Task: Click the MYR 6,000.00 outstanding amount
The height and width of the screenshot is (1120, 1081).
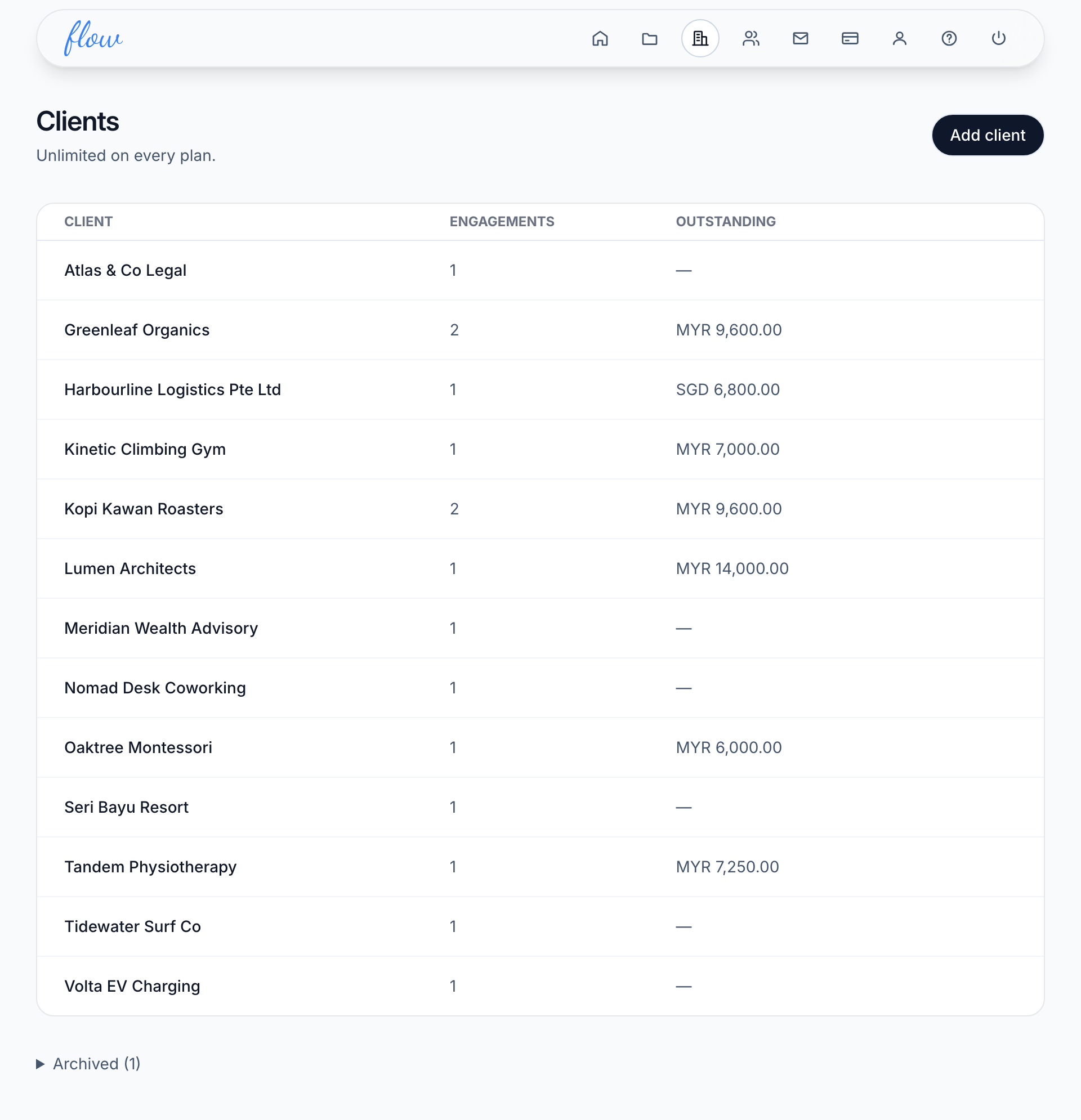Action: coord(729,748)
